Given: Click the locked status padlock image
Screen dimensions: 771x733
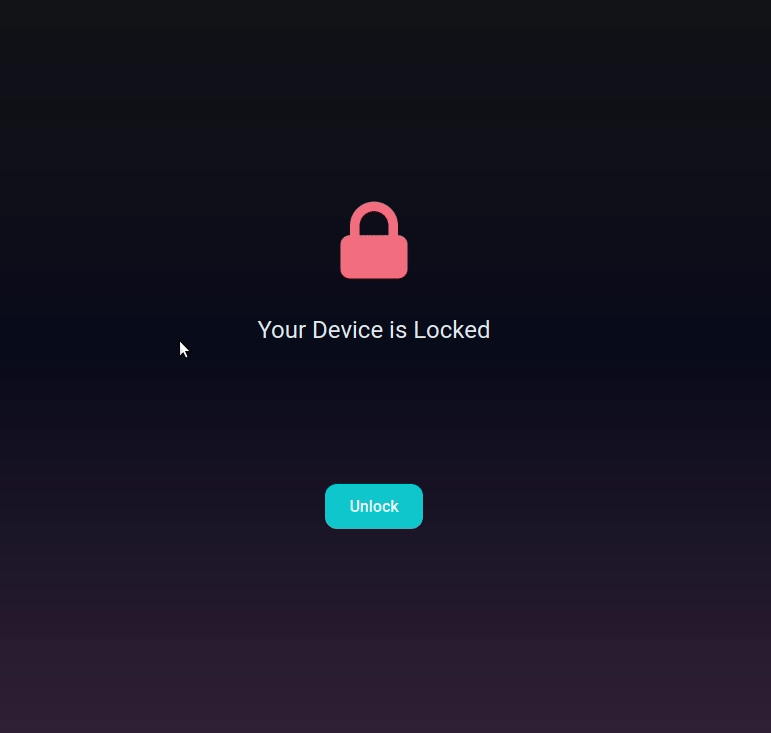Looking at the screenshot, I should (374, 240).
